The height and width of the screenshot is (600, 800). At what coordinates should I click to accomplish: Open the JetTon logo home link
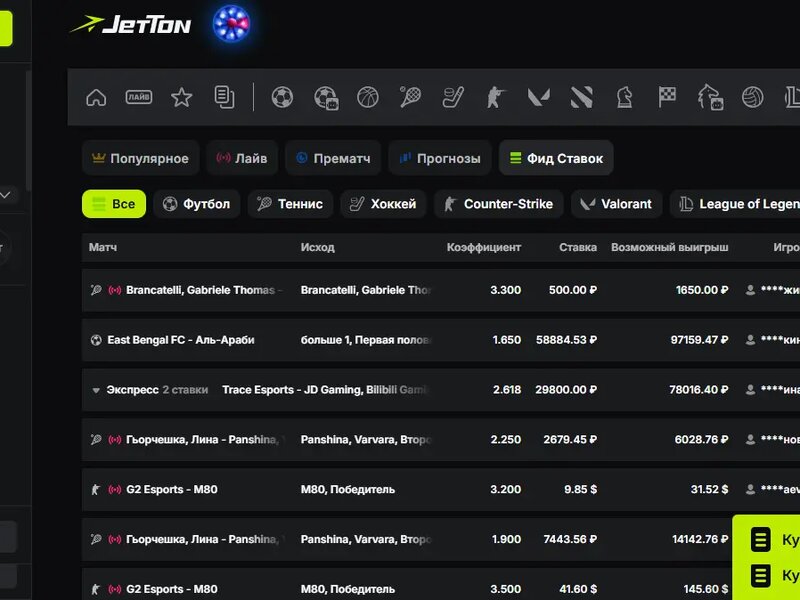(131, 24)
